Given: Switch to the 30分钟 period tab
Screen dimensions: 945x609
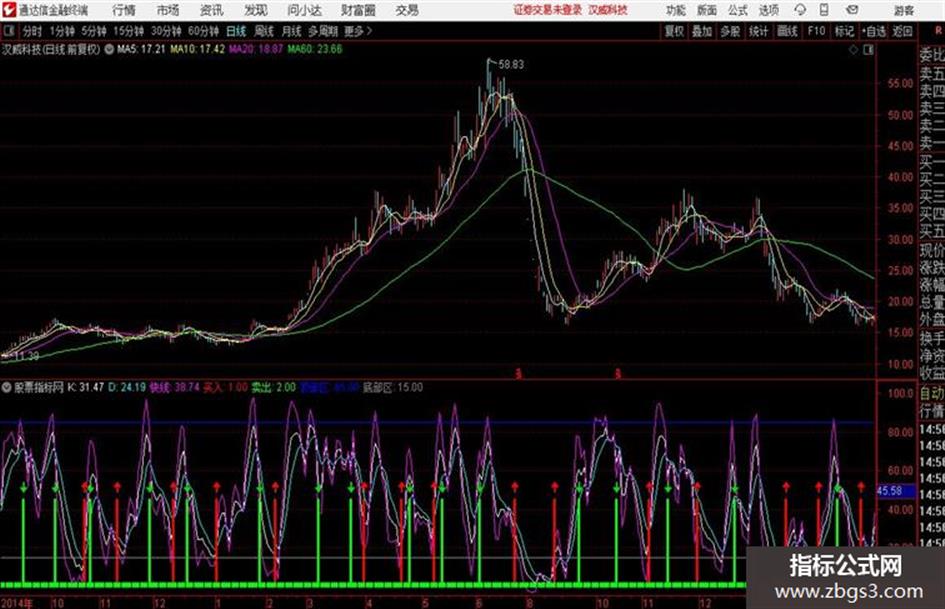Looking at the screenshot, I should (x=166, y=31).
